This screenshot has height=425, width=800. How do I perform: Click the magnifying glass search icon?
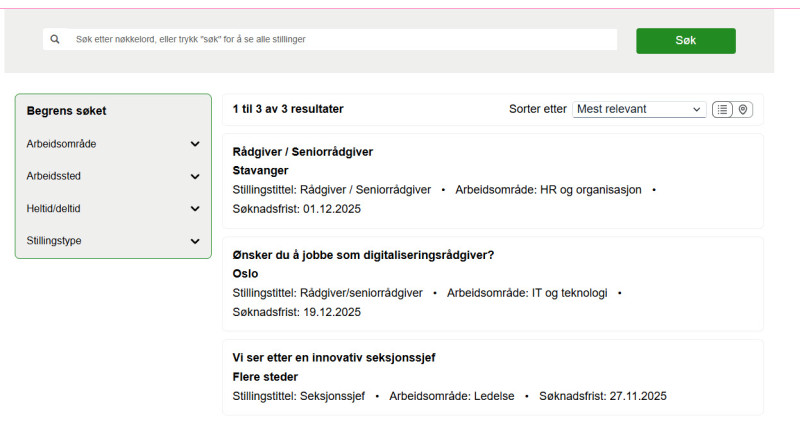point(55,39)
